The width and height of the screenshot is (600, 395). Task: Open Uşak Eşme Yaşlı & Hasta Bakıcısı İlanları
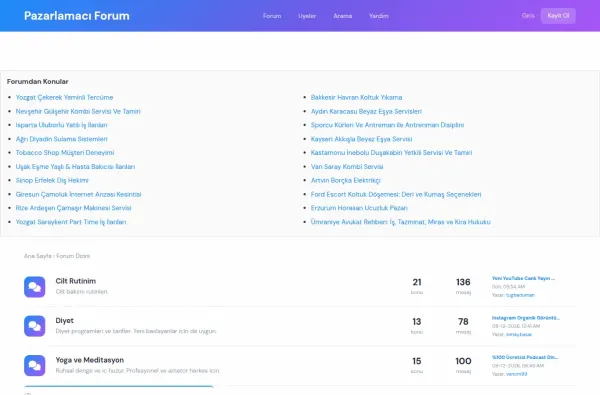[75, 166]
